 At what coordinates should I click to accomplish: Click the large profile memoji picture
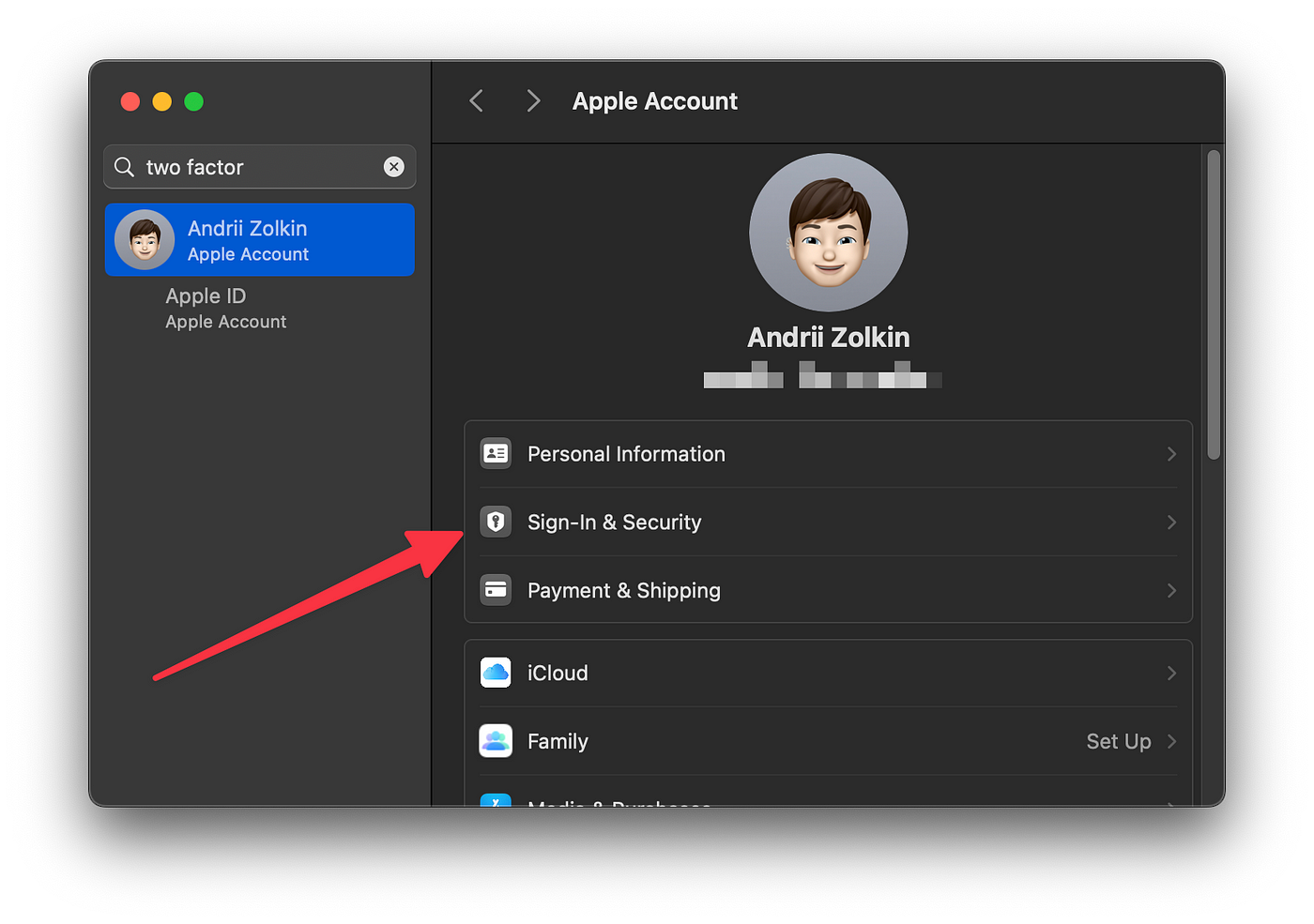point(828,233)
